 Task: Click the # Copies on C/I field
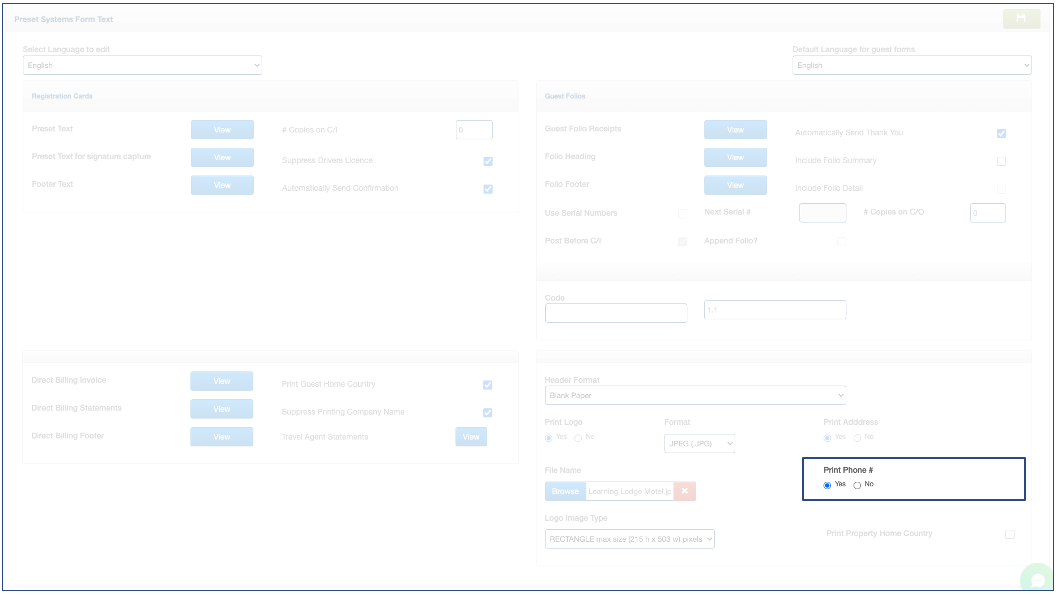[474, 130]
